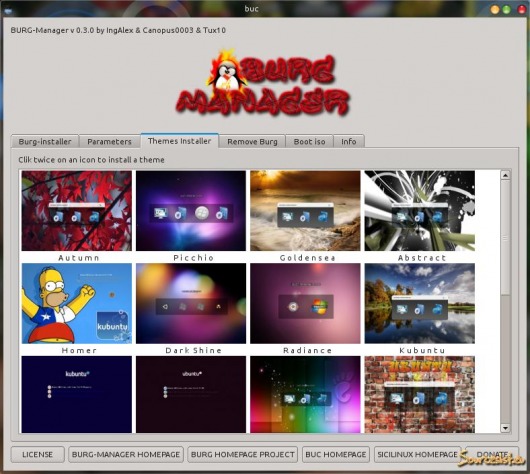Click the 'Homer' theme label
Viewport: 530px width, 474px height.
point(79,351)
